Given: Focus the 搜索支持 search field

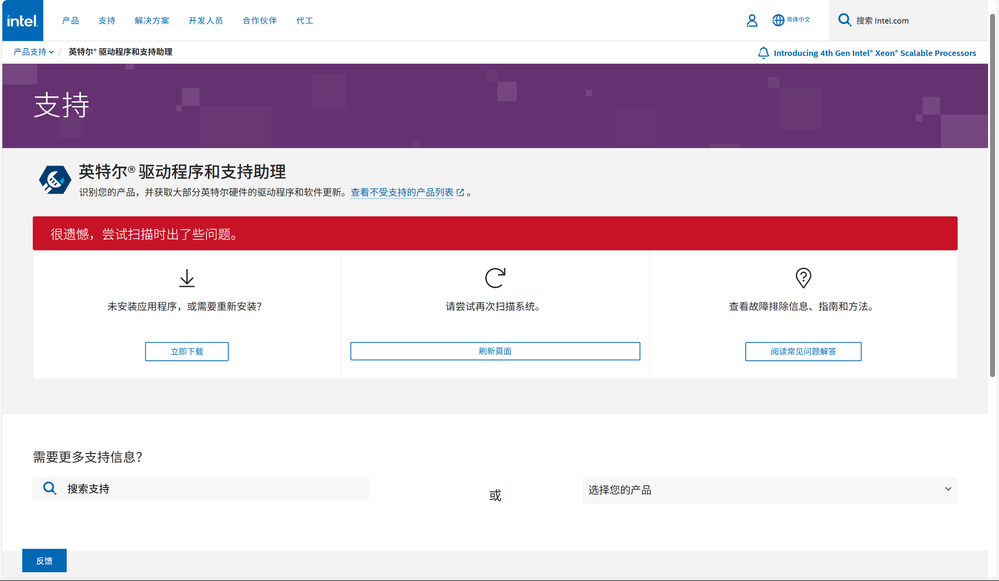Looking at the screenshot, I should 201,489.
